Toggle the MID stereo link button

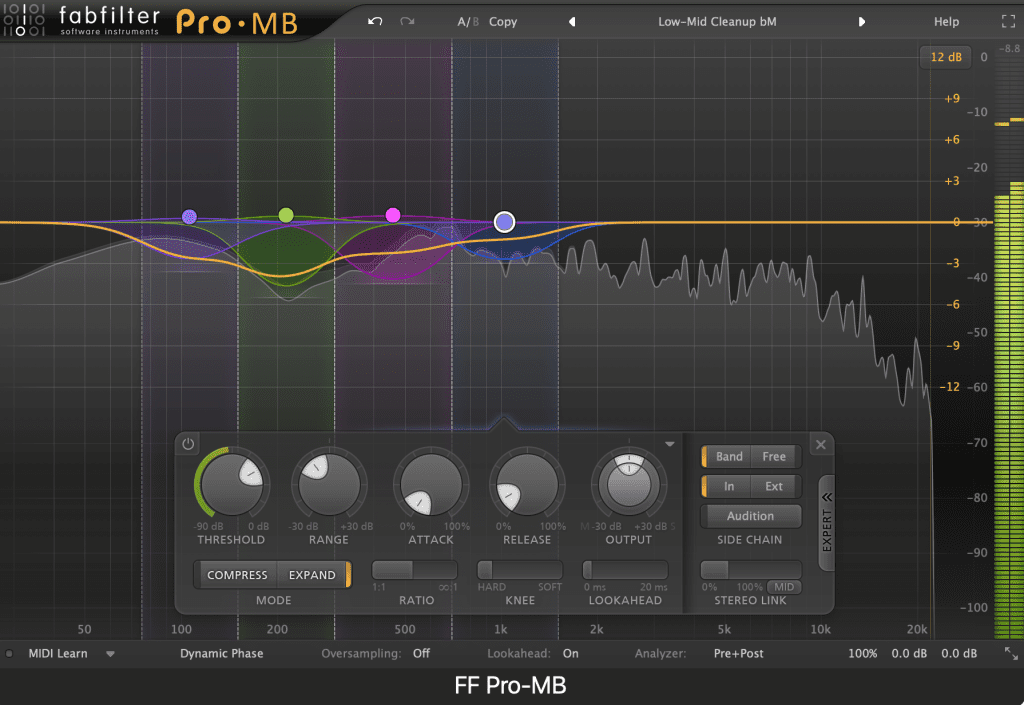click(x=784, y=587)
